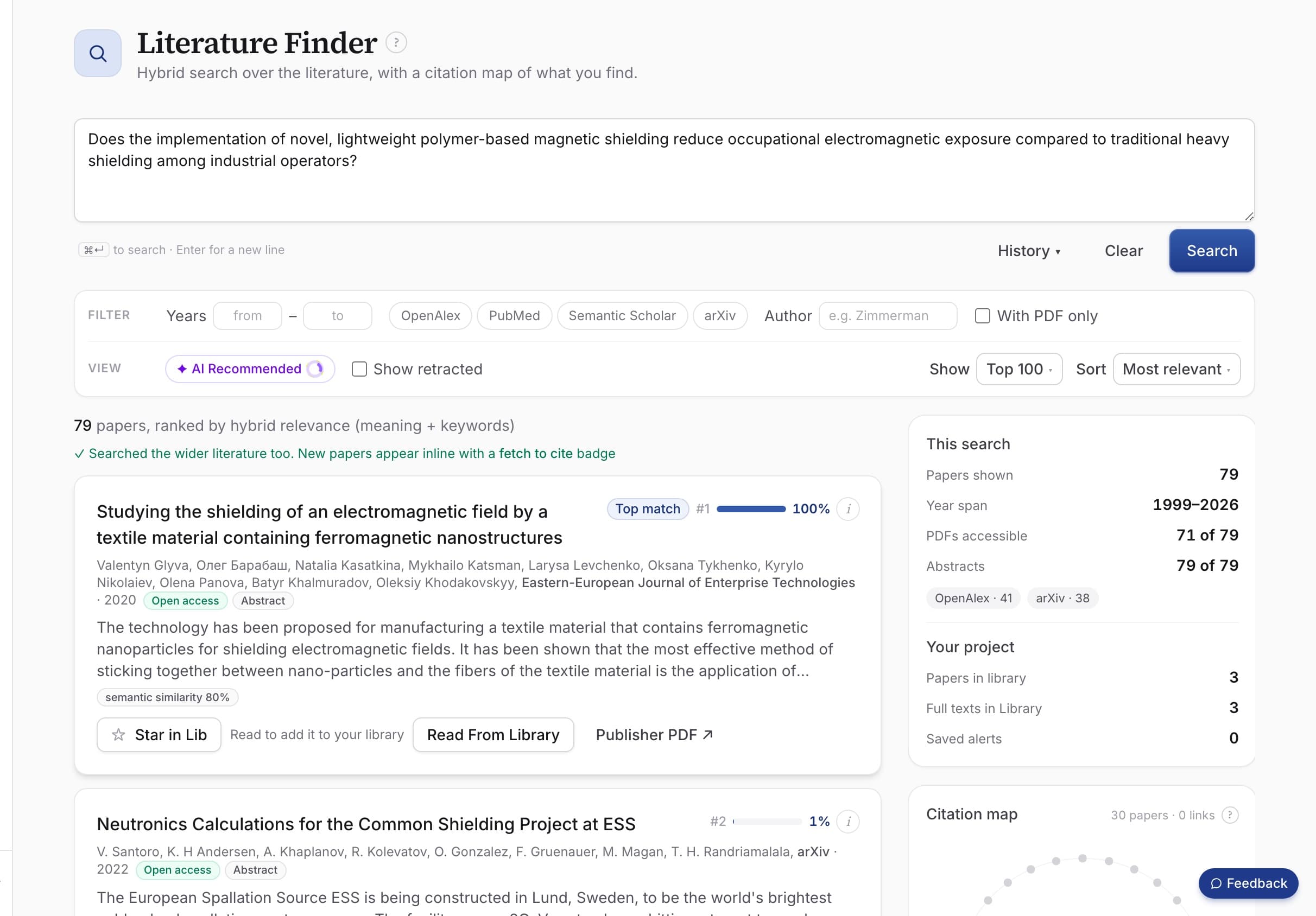
Task: Open the Publisher PDF link
Action: click(654, 734)
